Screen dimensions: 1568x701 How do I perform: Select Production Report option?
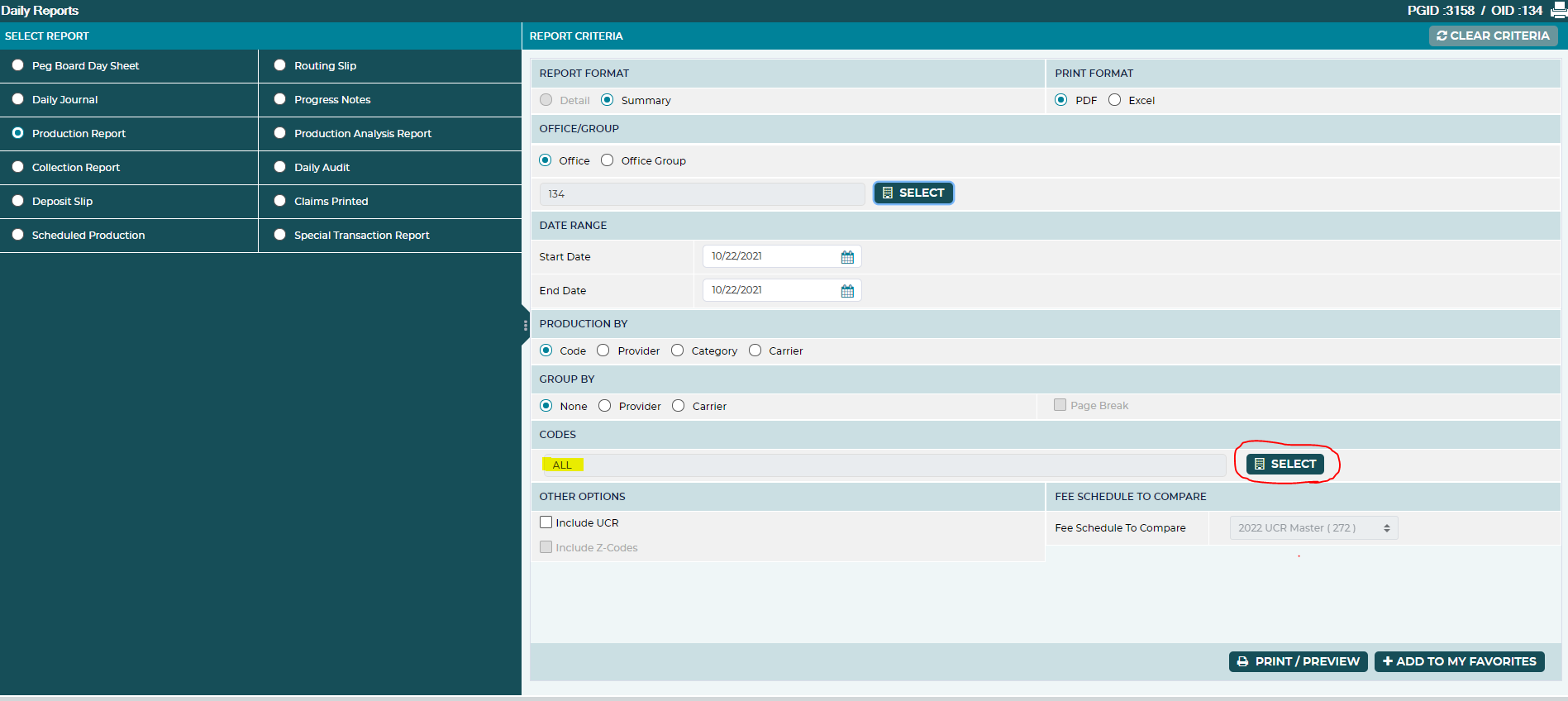17,133
